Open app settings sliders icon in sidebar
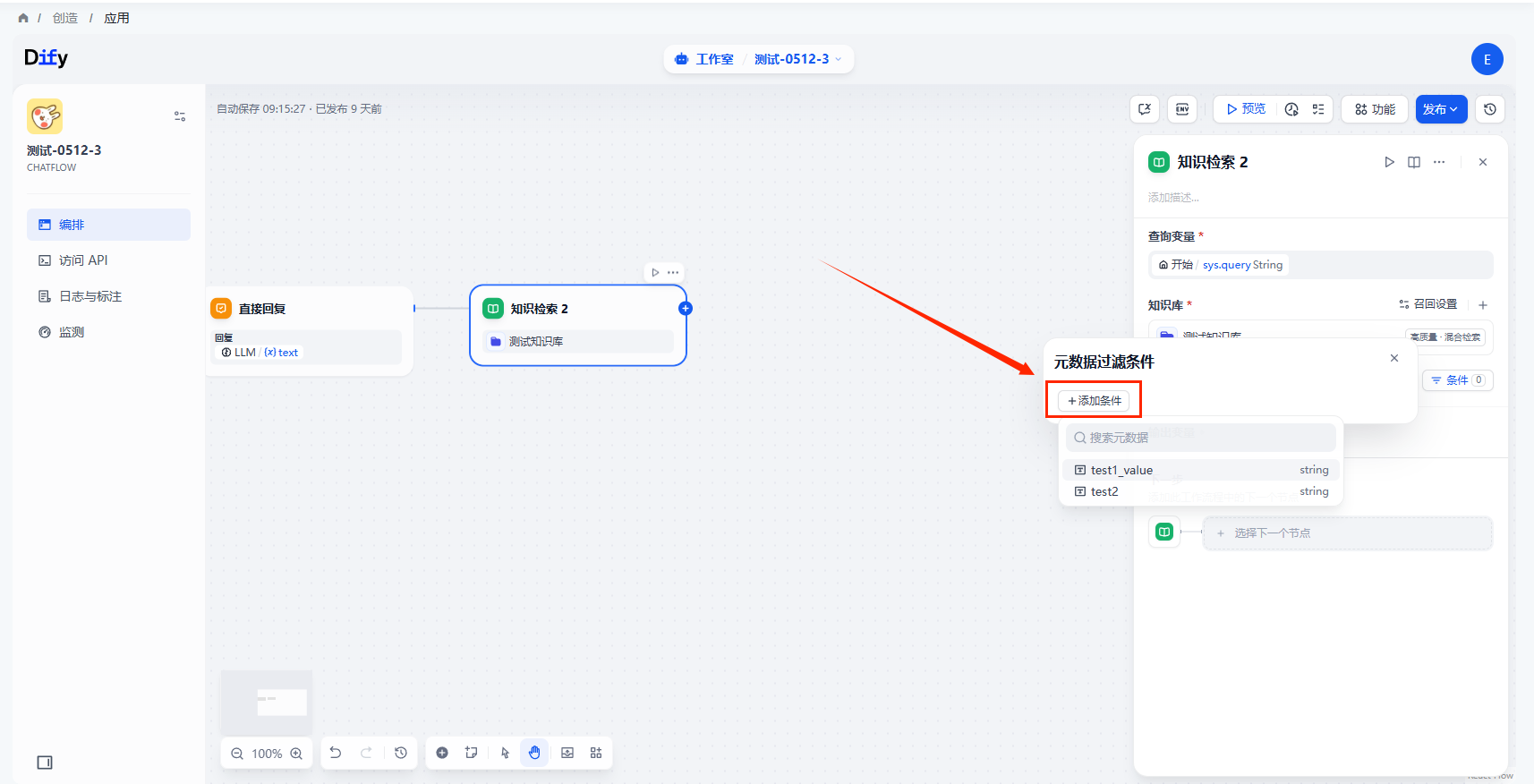Viewport: 1534px width, 784px height. (180, 116)
